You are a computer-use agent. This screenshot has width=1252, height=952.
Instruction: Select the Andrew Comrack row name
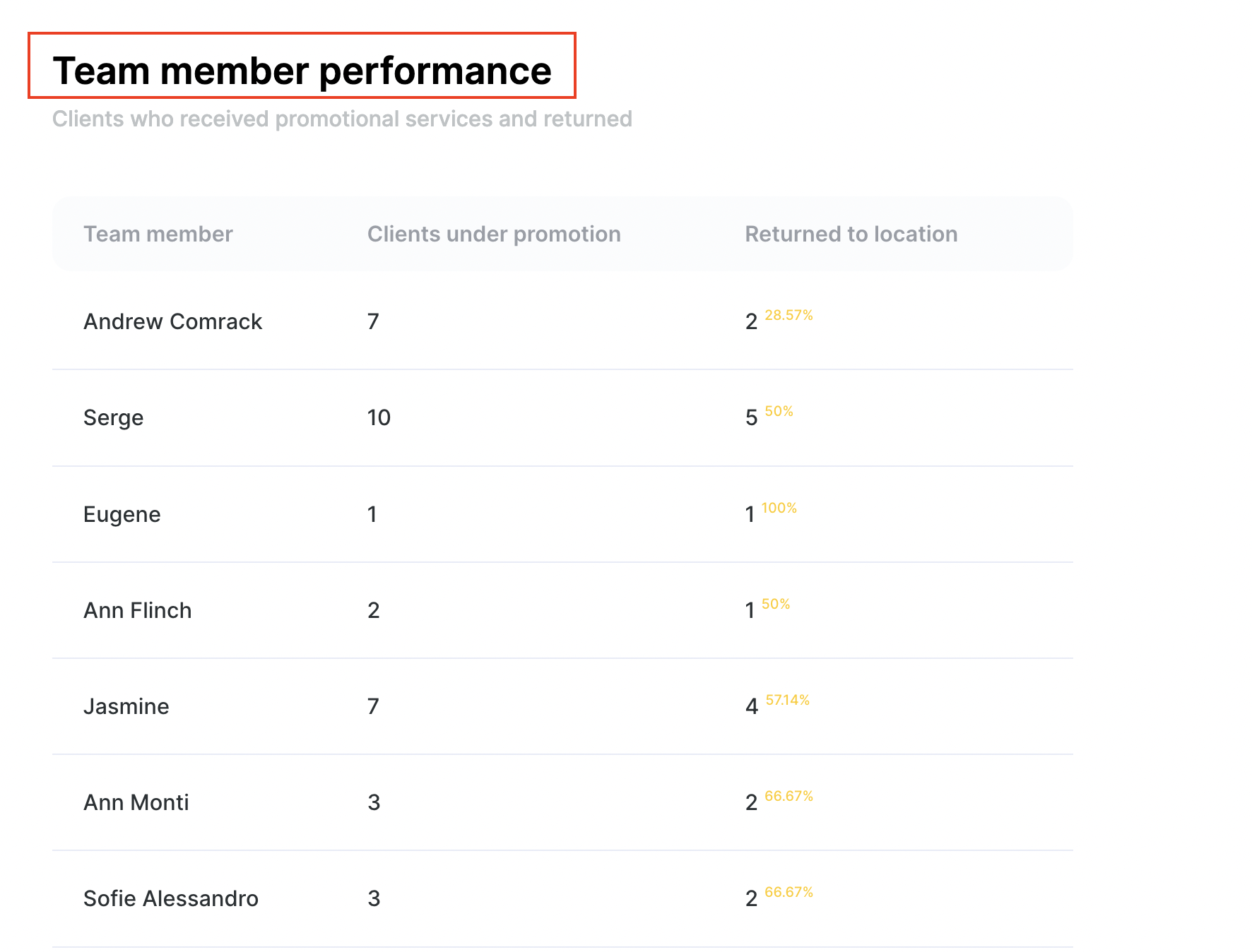pos(172,322)
